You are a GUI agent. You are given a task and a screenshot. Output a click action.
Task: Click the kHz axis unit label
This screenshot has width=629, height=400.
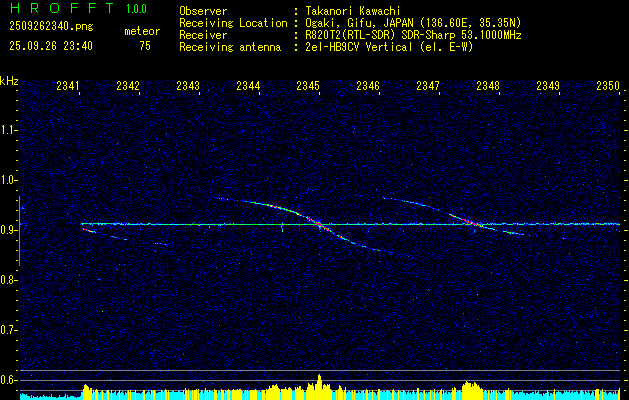point(9,81)
